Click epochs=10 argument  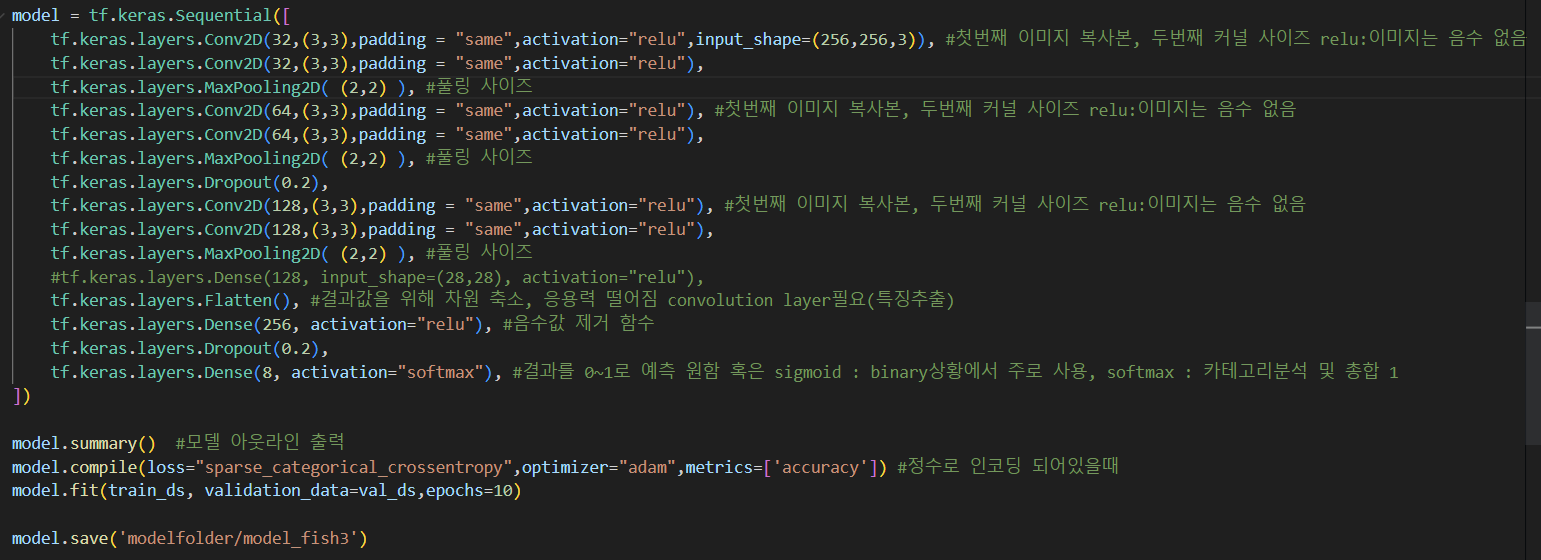tap(467, 491)
